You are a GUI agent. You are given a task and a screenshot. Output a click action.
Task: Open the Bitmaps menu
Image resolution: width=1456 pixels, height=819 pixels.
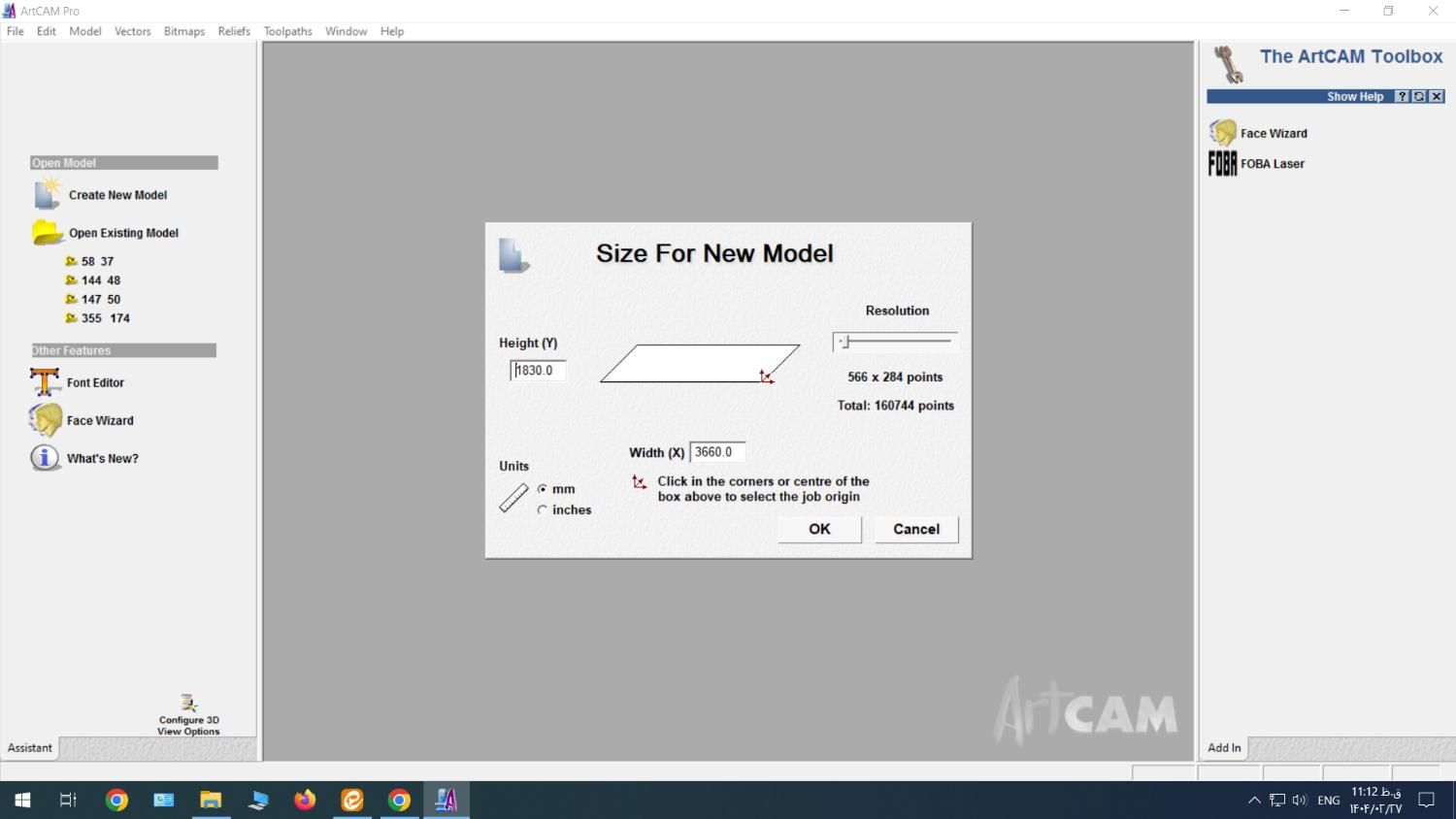point(184,31)
